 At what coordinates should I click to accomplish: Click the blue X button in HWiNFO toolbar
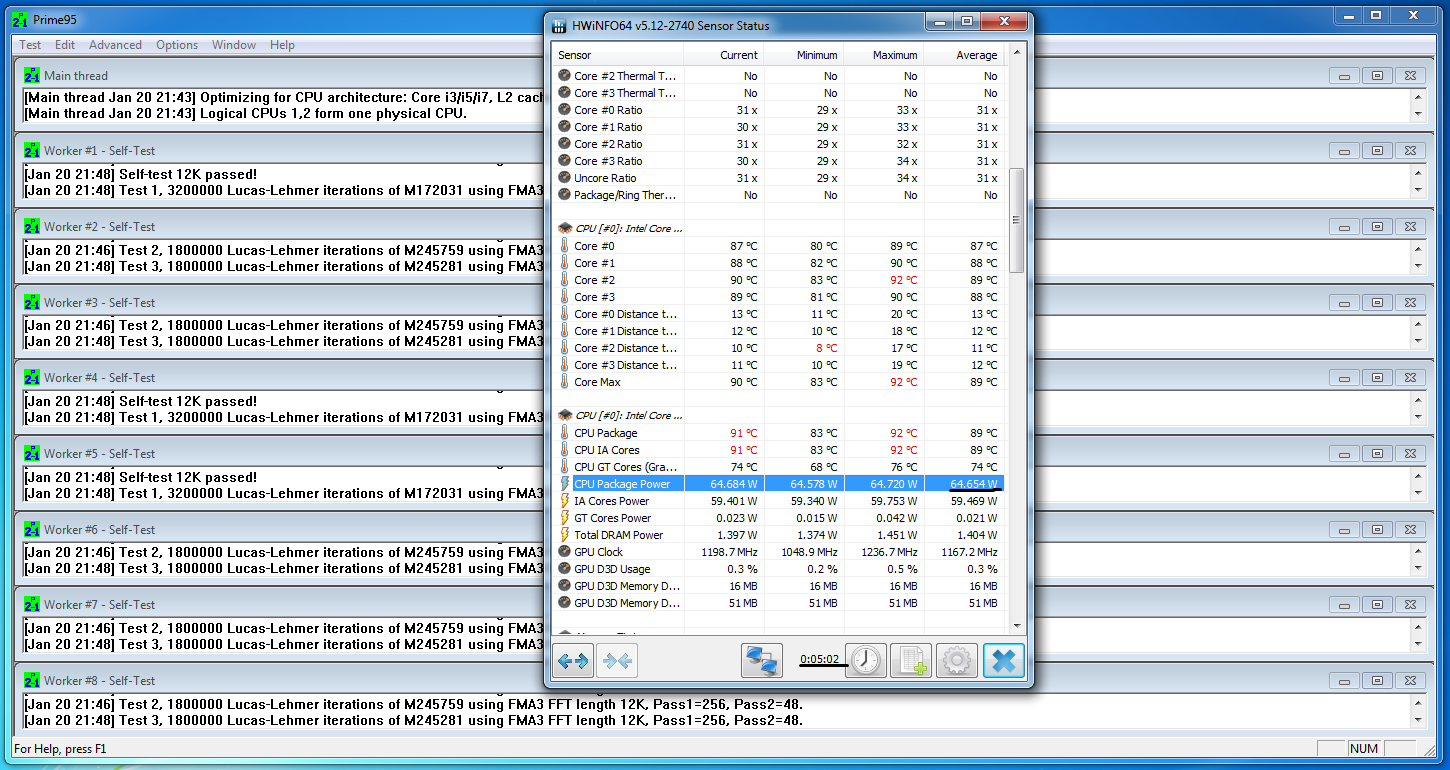click(1003, 660)
